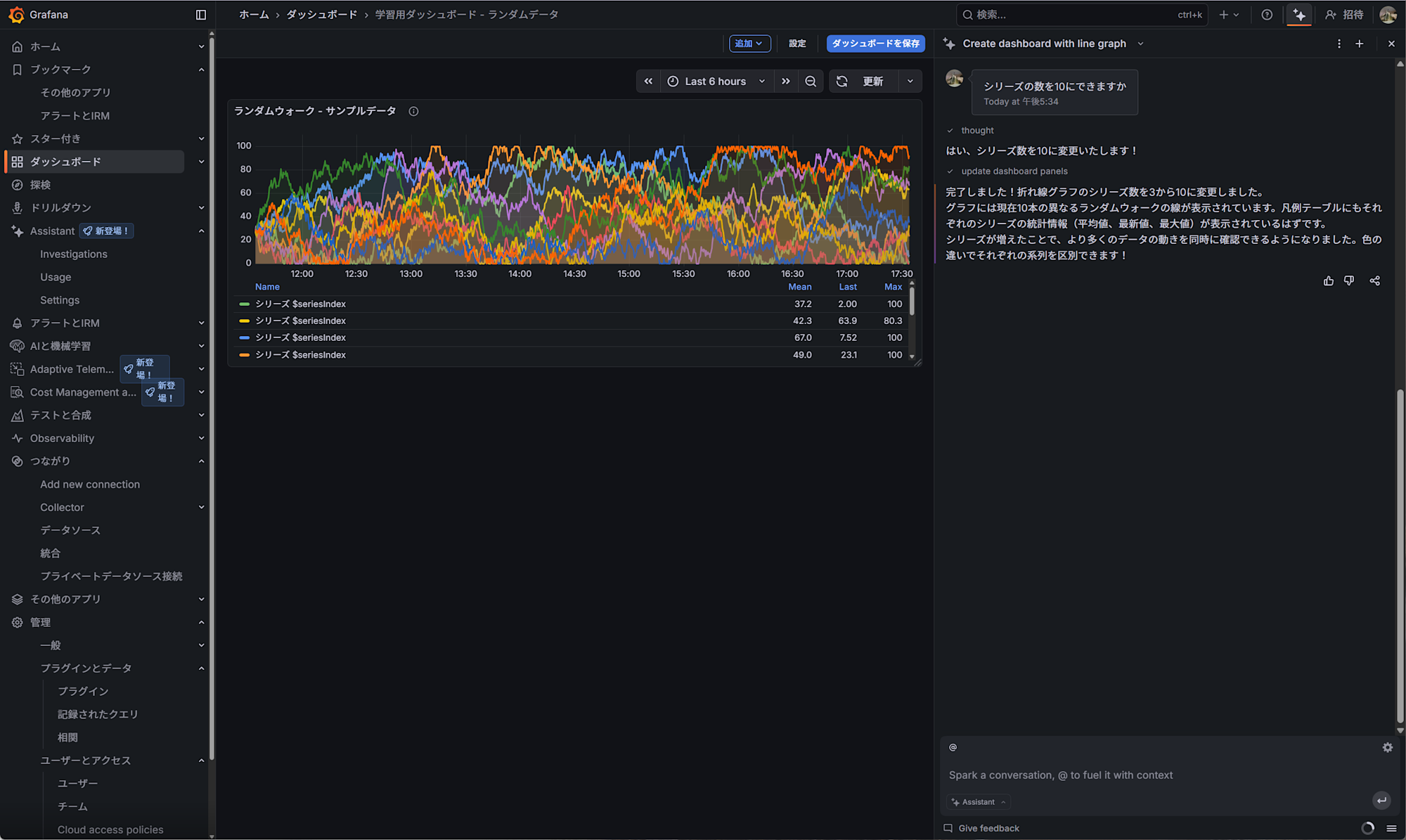The image size is (1406, 840).
Task: Zoom out the time range with magnifier icon
Action: pyautogui.click(x=811, y=81)
